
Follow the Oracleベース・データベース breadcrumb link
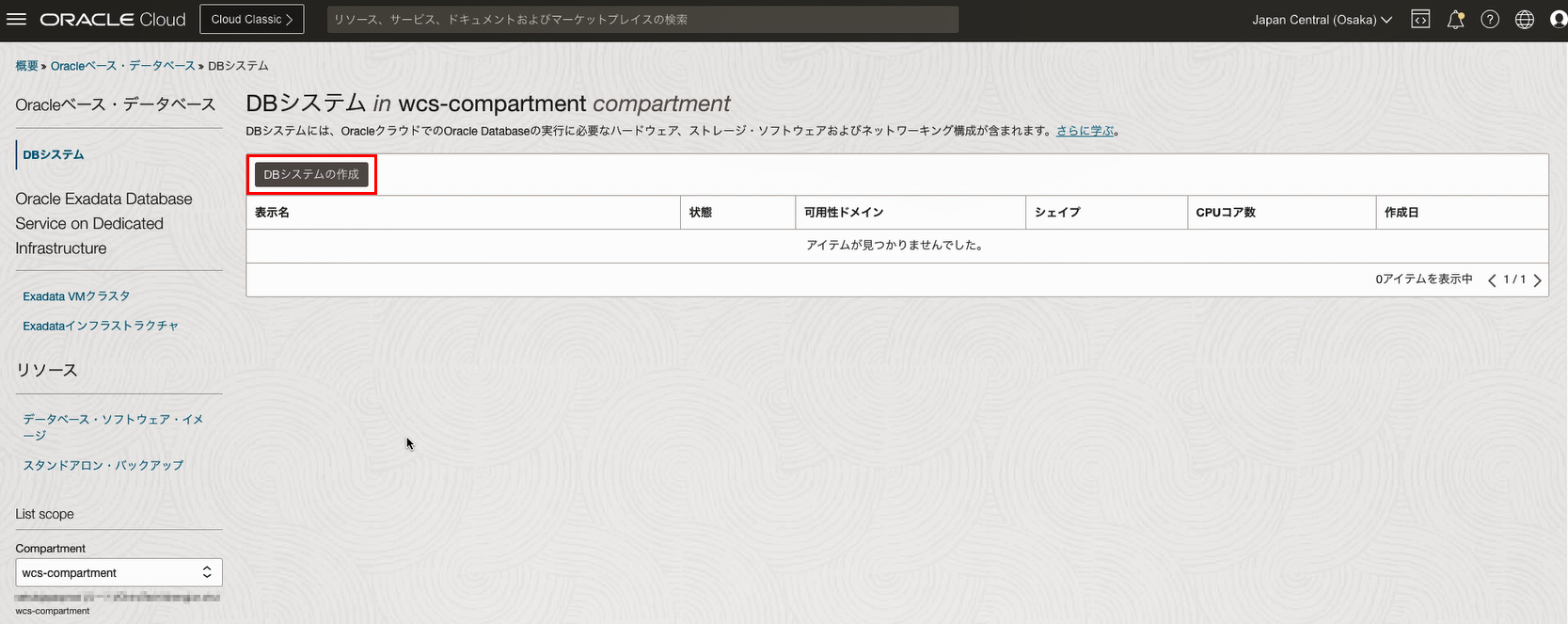coord(123,66)
